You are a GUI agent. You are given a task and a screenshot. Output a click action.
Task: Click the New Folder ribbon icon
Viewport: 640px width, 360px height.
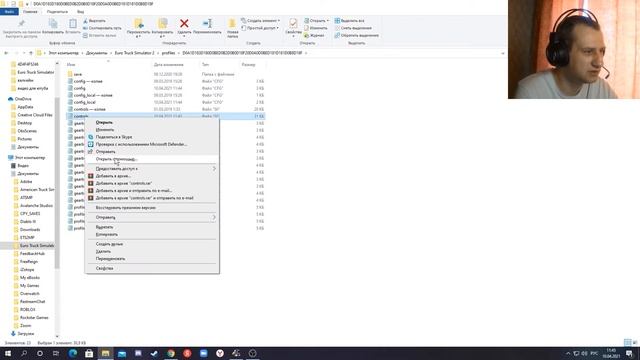coord(232,24)
